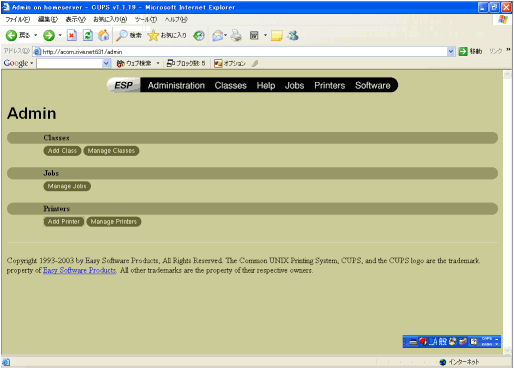This screenshot has height=368, width=514.
Task: Expand the Google search box dropdown
Action: pos(106,63)
